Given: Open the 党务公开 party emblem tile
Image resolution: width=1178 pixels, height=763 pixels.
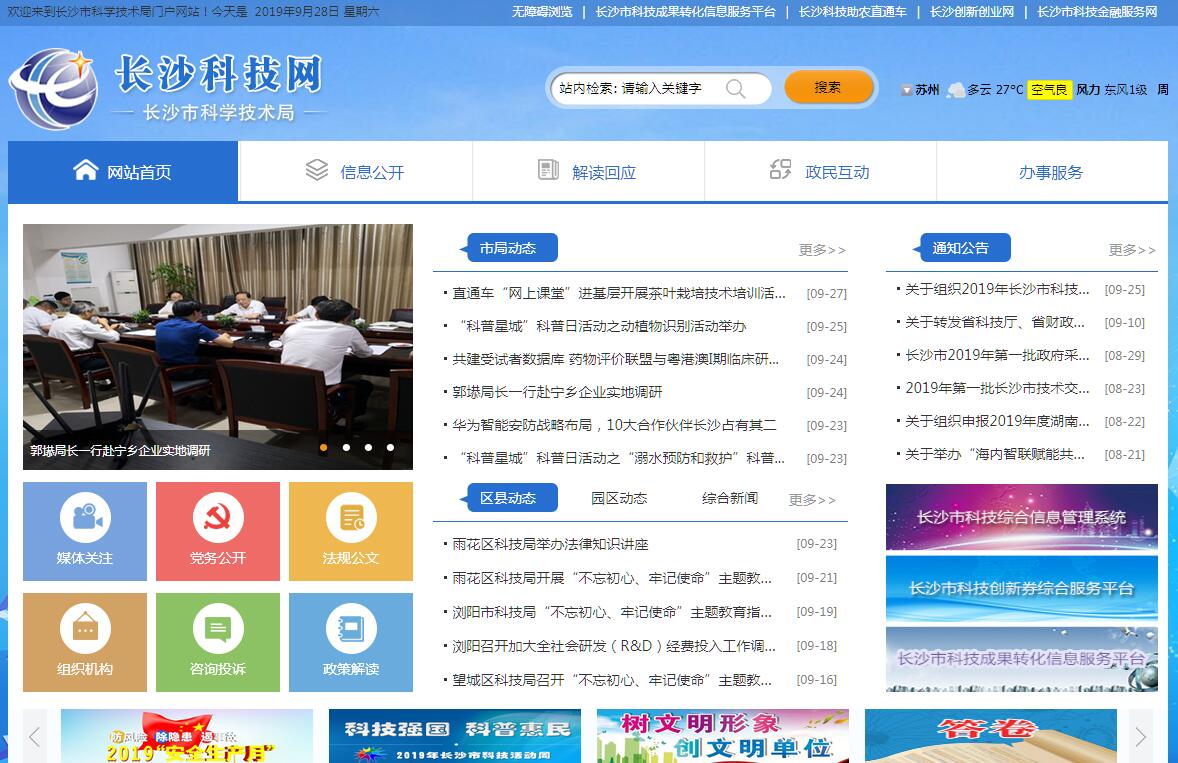Looking at the screenshot, I should pos(217,531).
